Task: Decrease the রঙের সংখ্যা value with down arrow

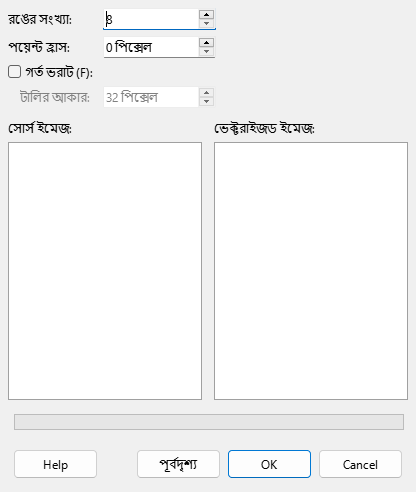Action: (x=207, y=23)
